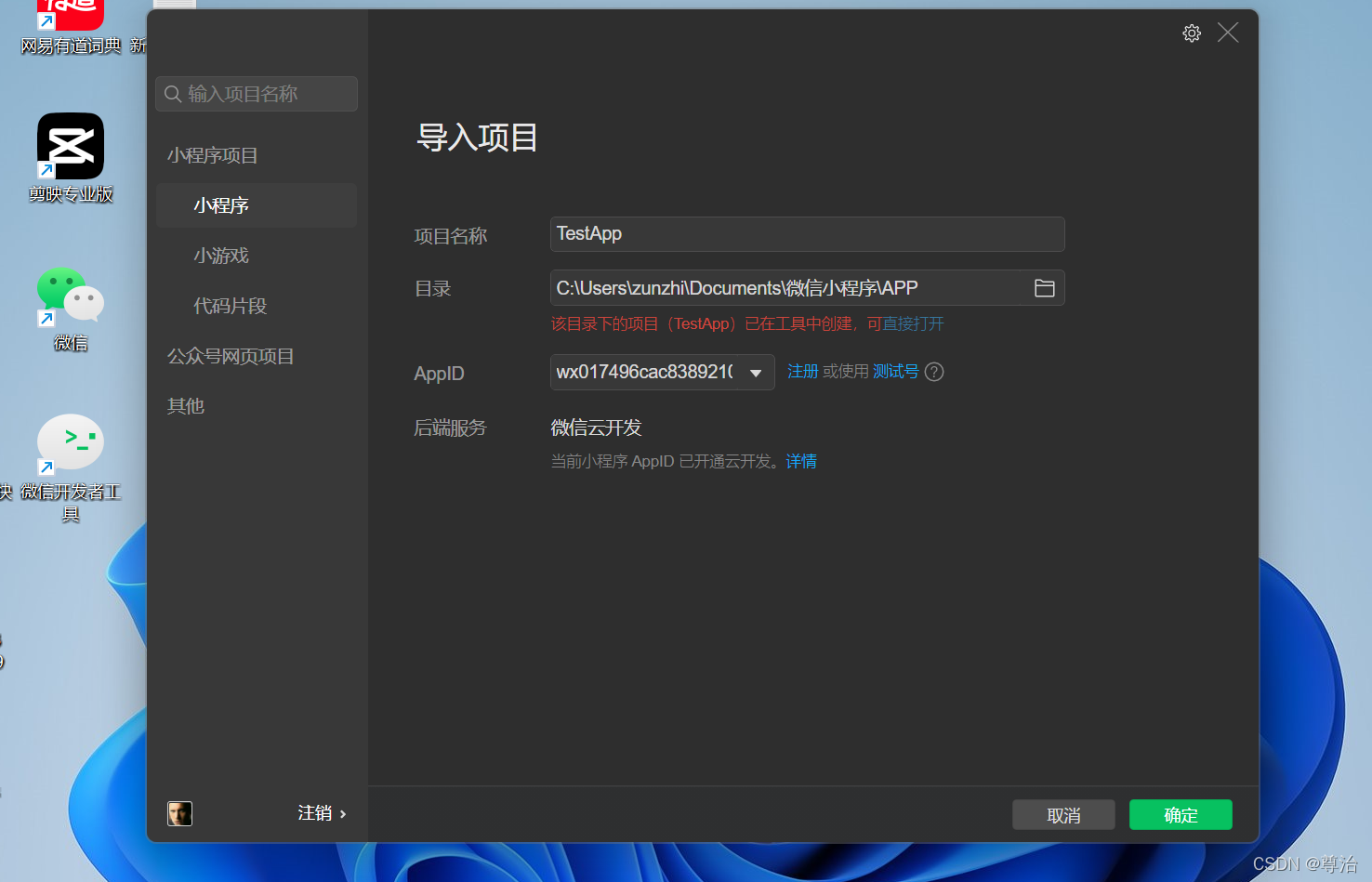The width and height of the screenshot is (1372, 882).
Task: Click the 确定 confirm button
Action: click(1181, 815)
